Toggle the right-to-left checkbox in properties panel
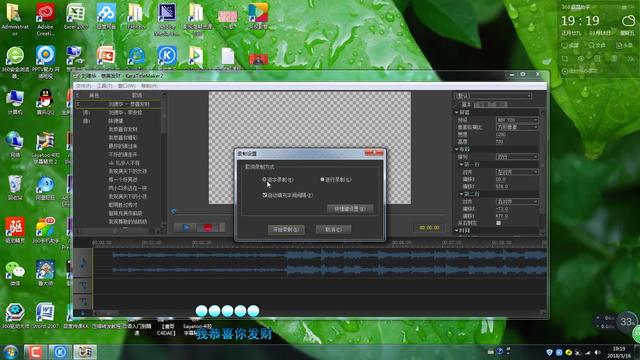Image resolution: width=640 pixels, height=360 pixels. pyautogui.click(x=498, y=223)
